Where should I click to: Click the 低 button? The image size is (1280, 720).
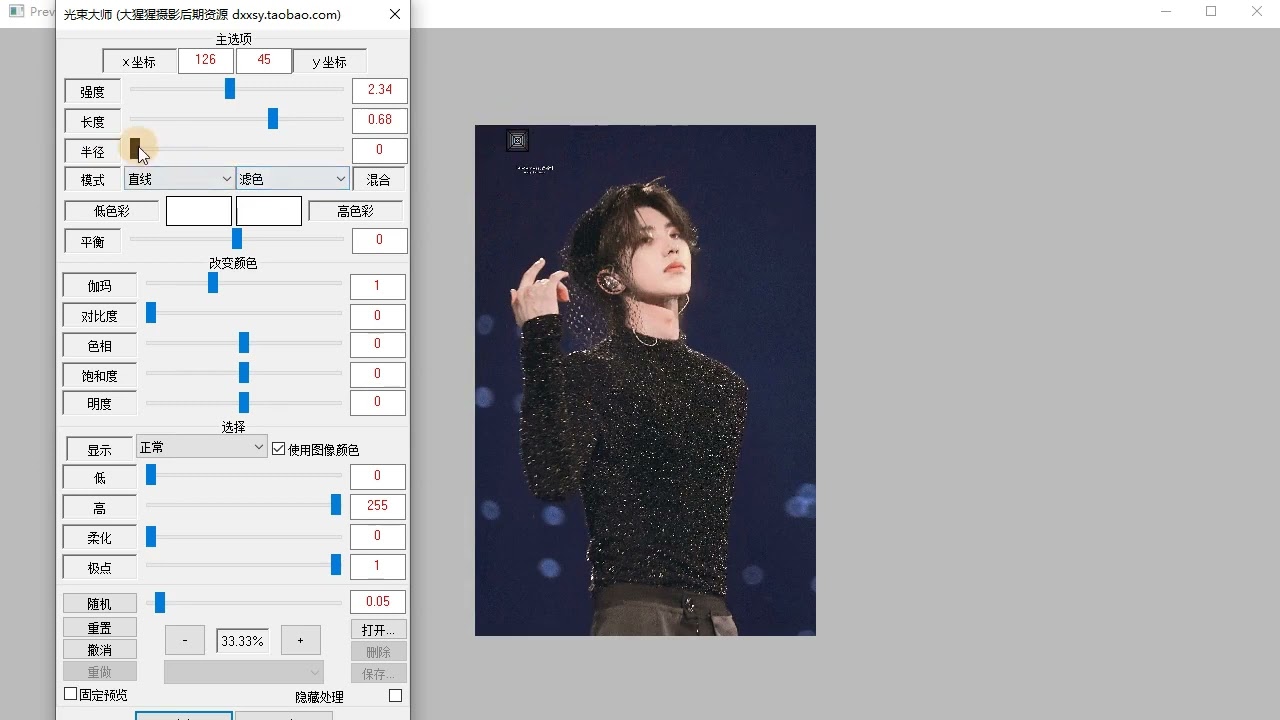[100, 478]
